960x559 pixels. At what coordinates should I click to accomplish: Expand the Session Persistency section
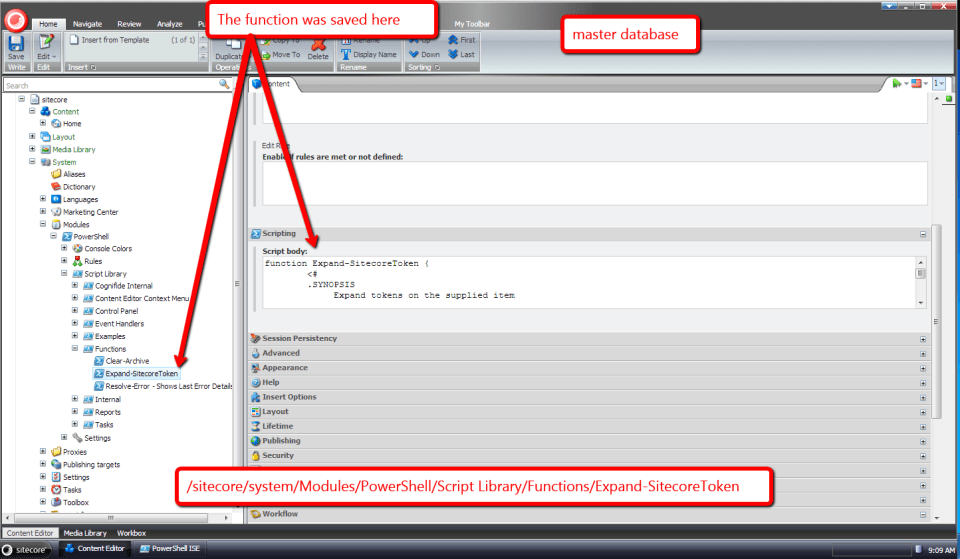(x=922, y=339)
